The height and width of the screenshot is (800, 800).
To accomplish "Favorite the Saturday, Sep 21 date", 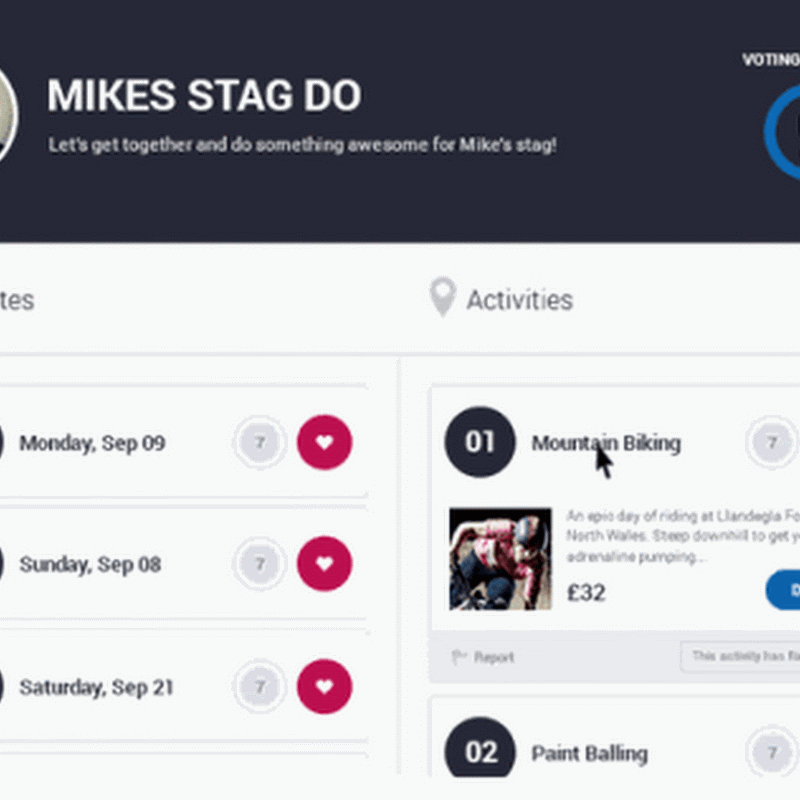I will click(x=324, y=687).
